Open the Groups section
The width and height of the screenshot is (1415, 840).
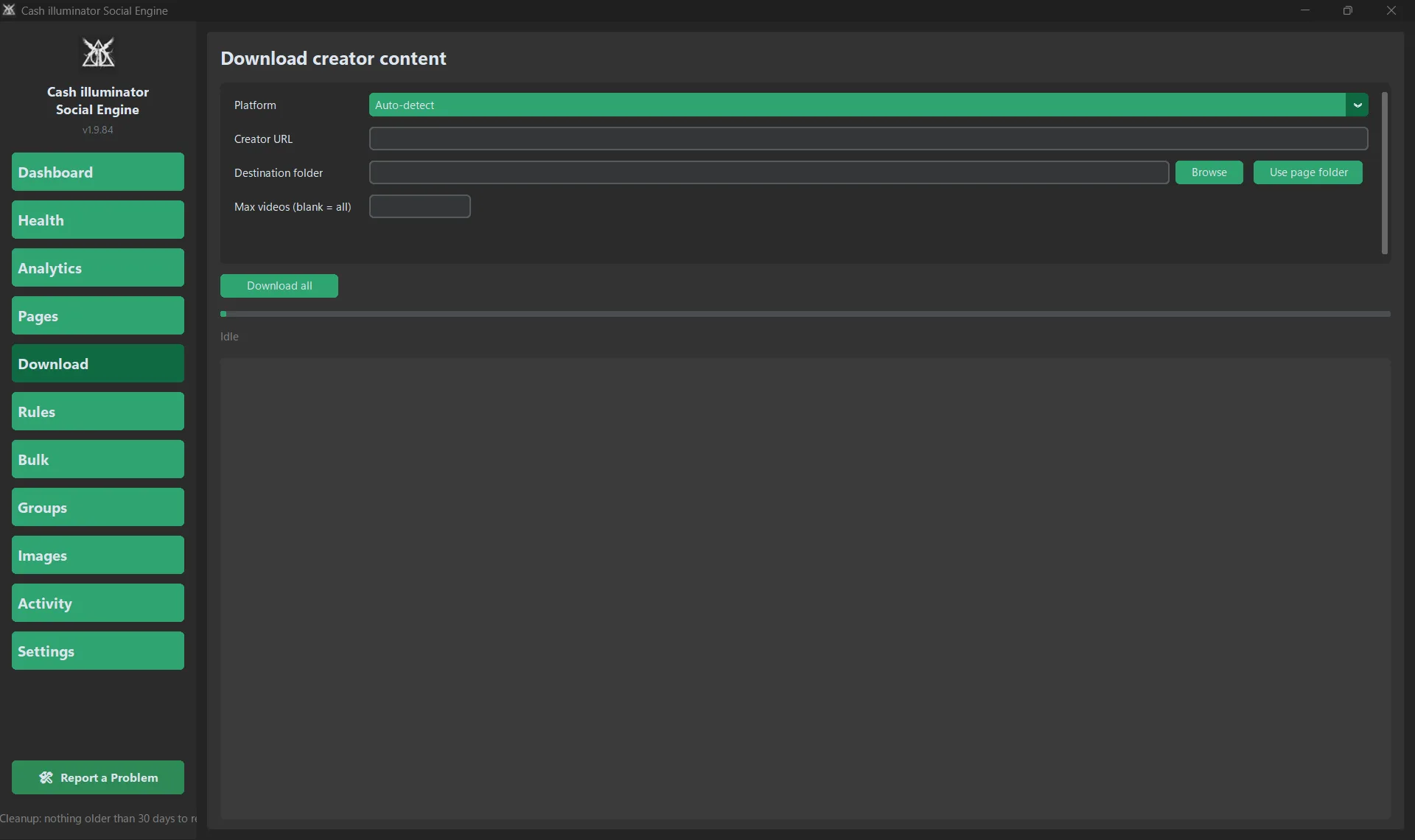98,507
